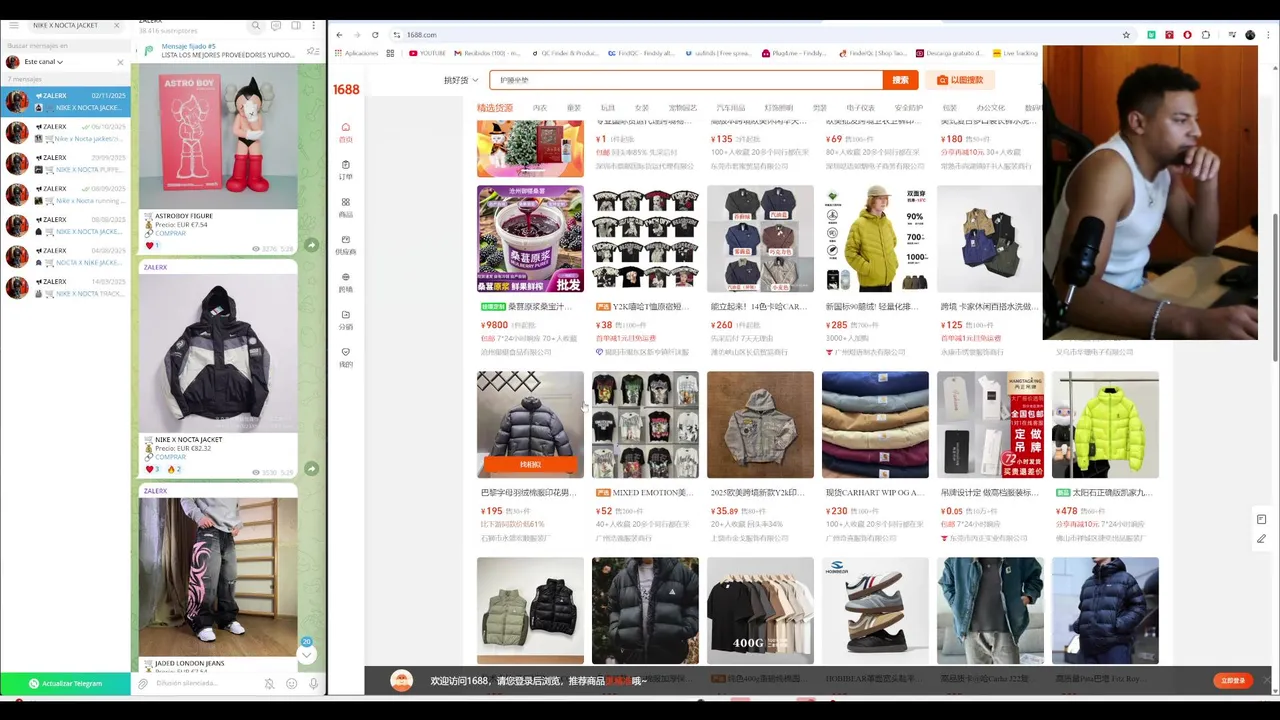Viewport: 1280px width, 720px height.
Task: Click the 以图搜款 image search button
Action: [x=960, y=80]
